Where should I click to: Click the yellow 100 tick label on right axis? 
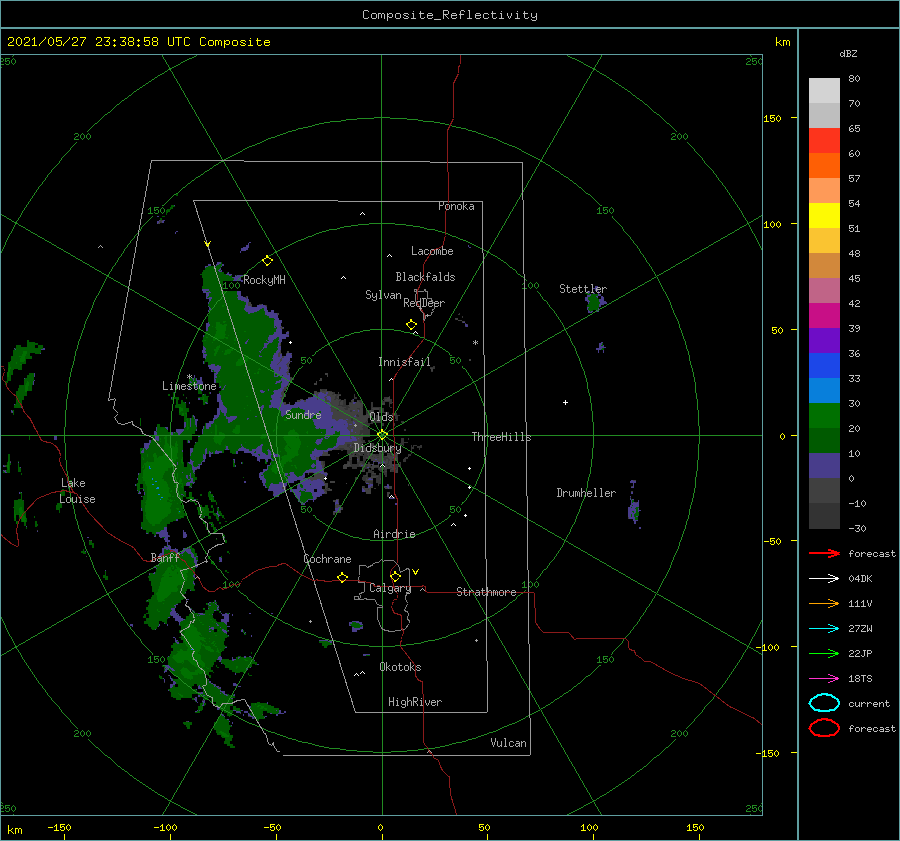[772, 224]
